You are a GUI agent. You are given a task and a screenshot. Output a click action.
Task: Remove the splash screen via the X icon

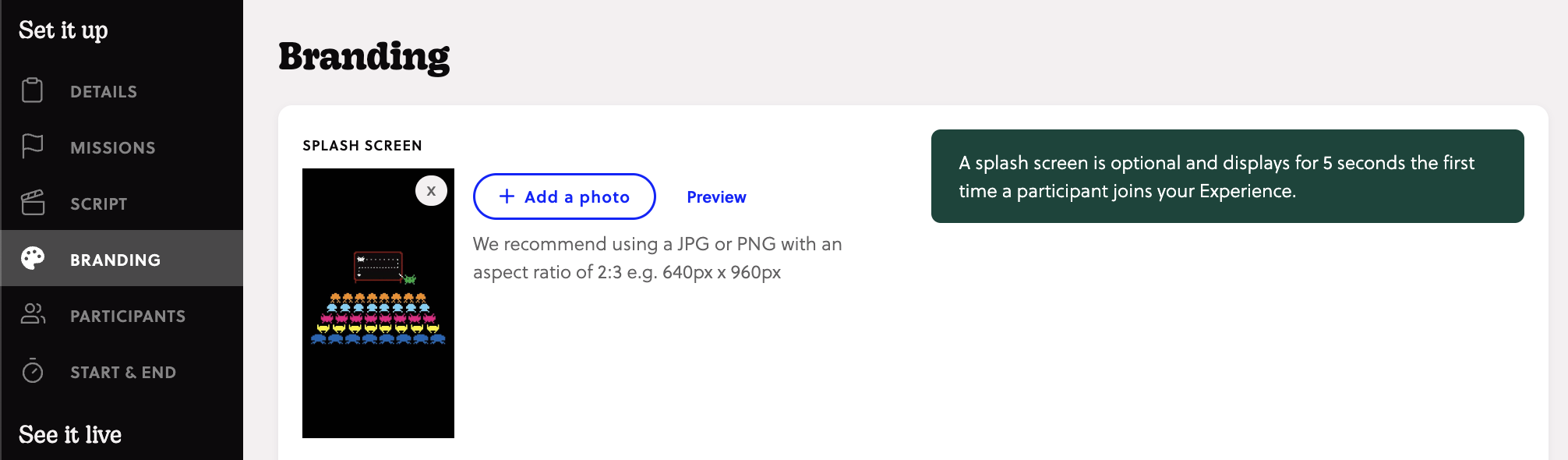pos(429,189)
